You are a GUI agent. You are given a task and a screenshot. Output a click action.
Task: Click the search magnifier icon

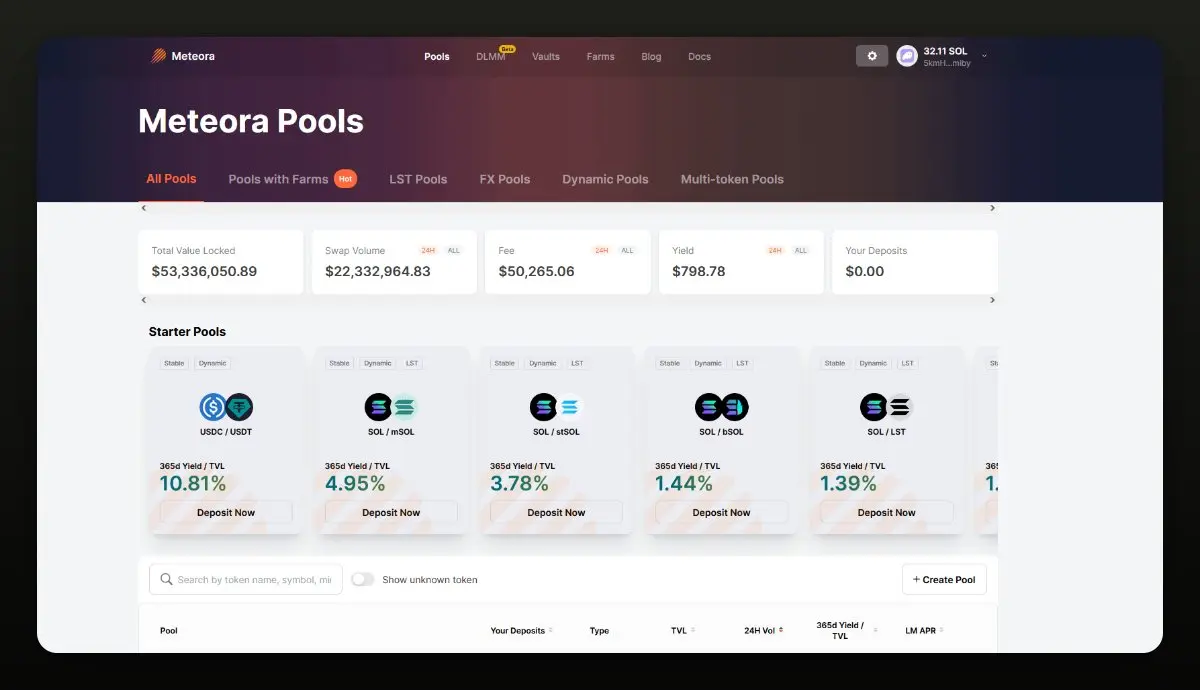(166, 579)
